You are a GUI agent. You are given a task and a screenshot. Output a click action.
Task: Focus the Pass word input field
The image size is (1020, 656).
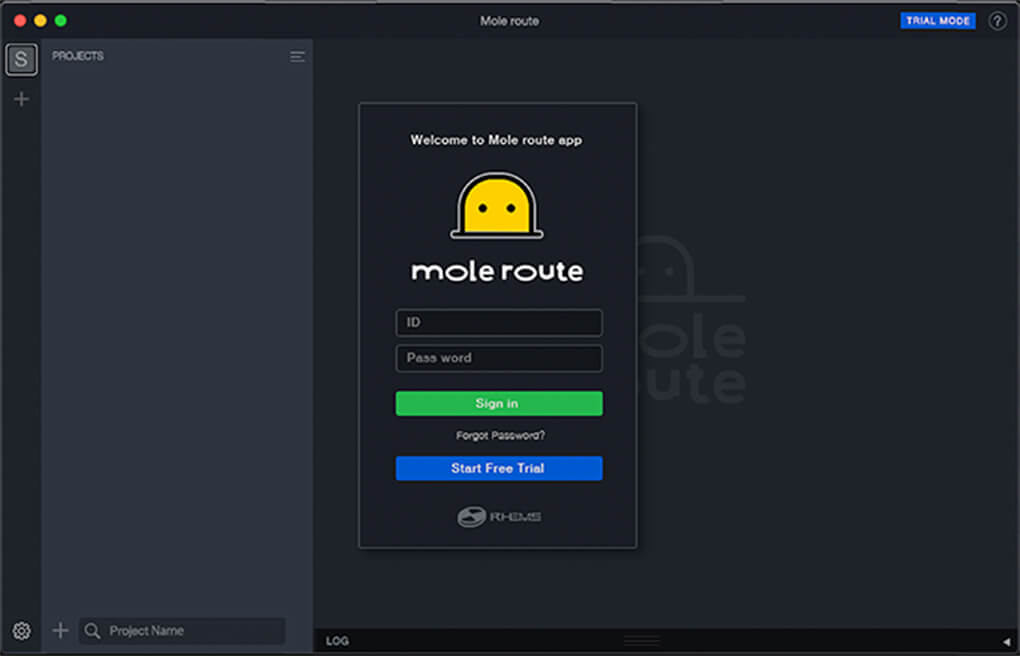coord(498,358)
